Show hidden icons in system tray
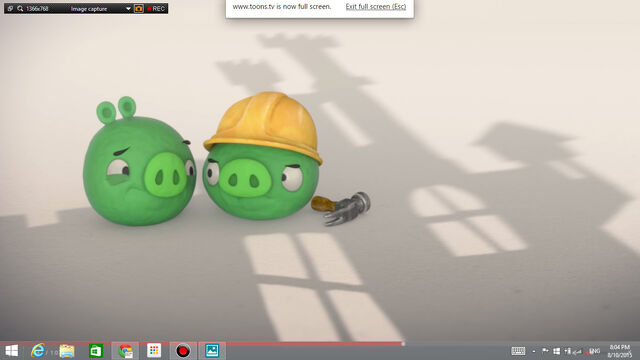640x360 pixels. pyautogui.click(x=533, y=351)
